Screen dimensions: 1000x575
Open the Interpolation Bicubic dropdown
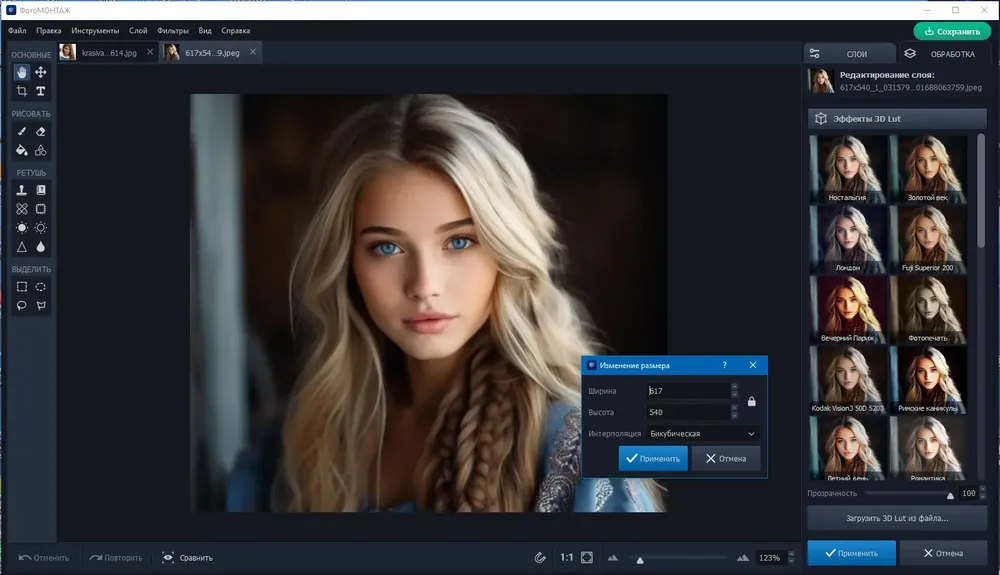[702, 433]
